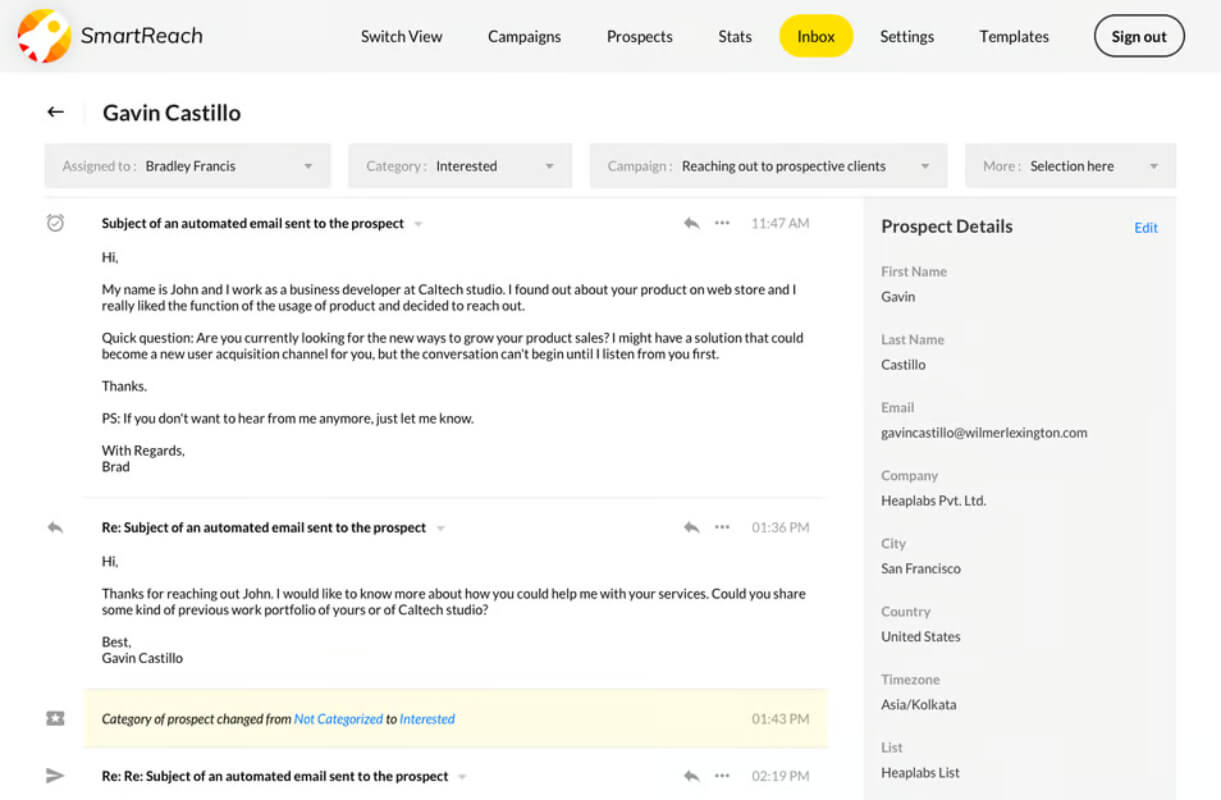This screenshot has height=800, width=1221.
Task: Open the Campaign dropdown selector
Action: (x=768, y=166)
